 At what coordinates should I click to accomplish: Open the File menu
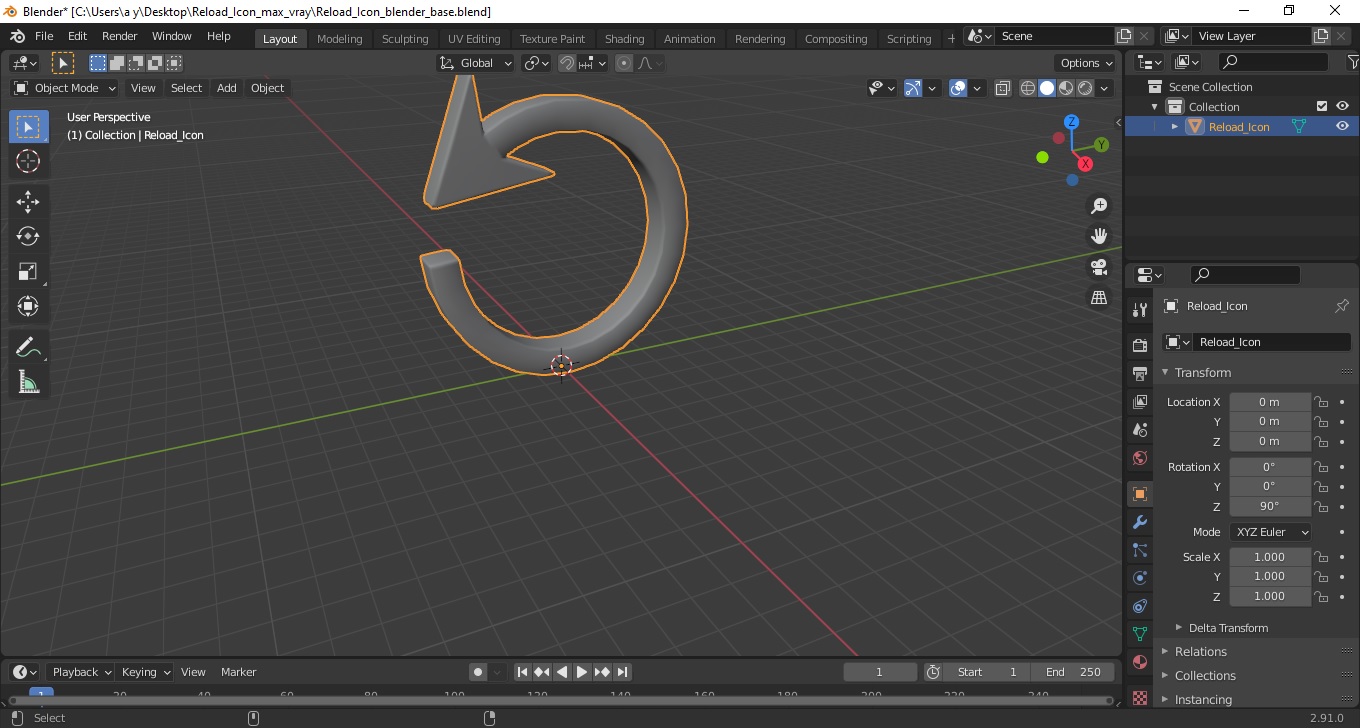44,36
